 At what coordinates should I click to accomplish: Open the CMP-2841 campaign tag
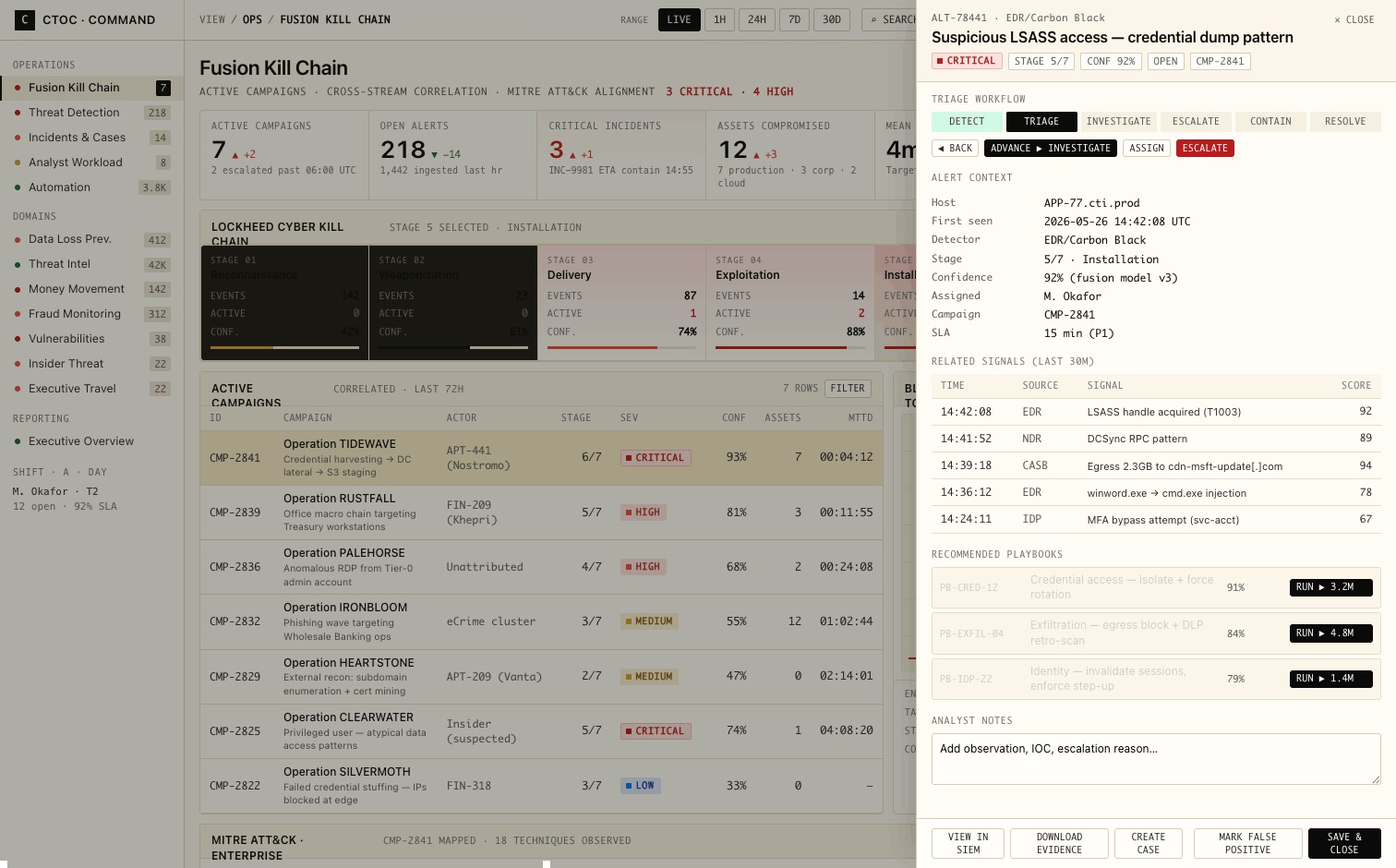coord(1220,61)
